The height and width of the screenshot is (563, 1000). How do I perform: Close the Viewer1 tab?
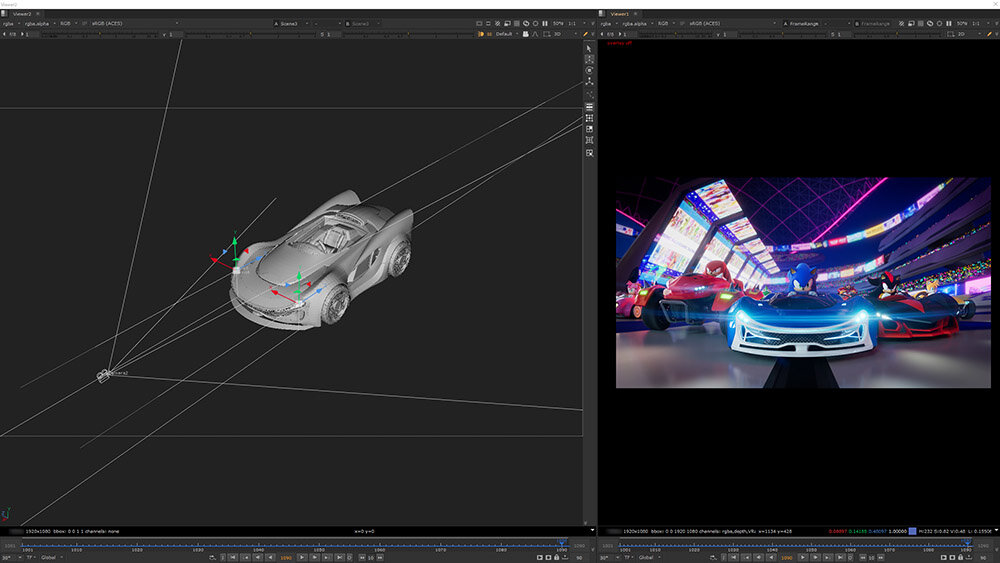pos(635,13)
